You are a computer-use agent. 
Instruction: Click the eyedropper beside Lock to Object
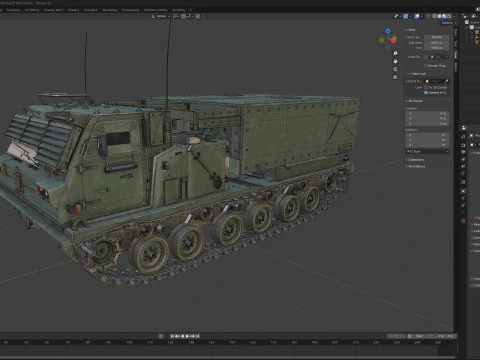pos(446,81)
